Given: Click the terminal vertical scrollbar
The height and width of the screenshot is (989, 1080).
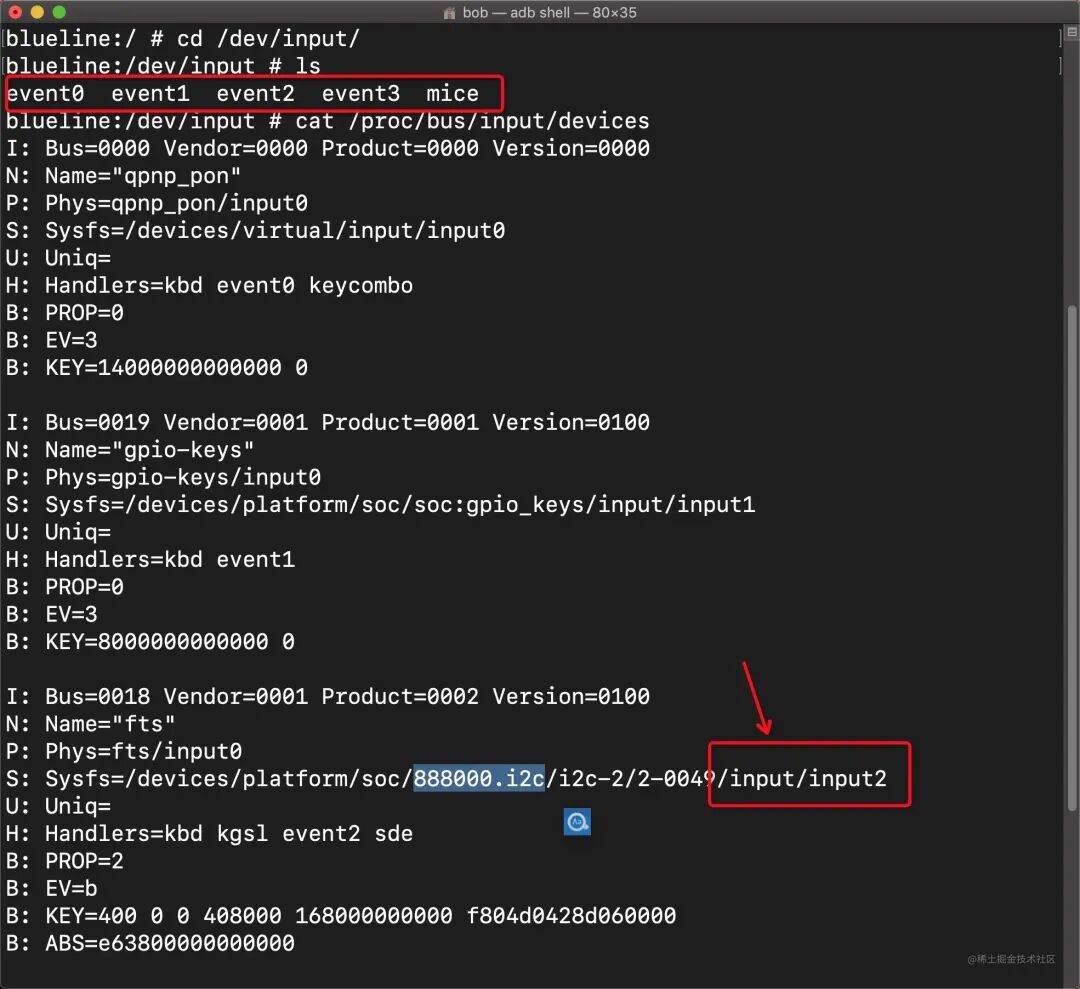Looking at the screenshot, I should [x=1072, y=558].
